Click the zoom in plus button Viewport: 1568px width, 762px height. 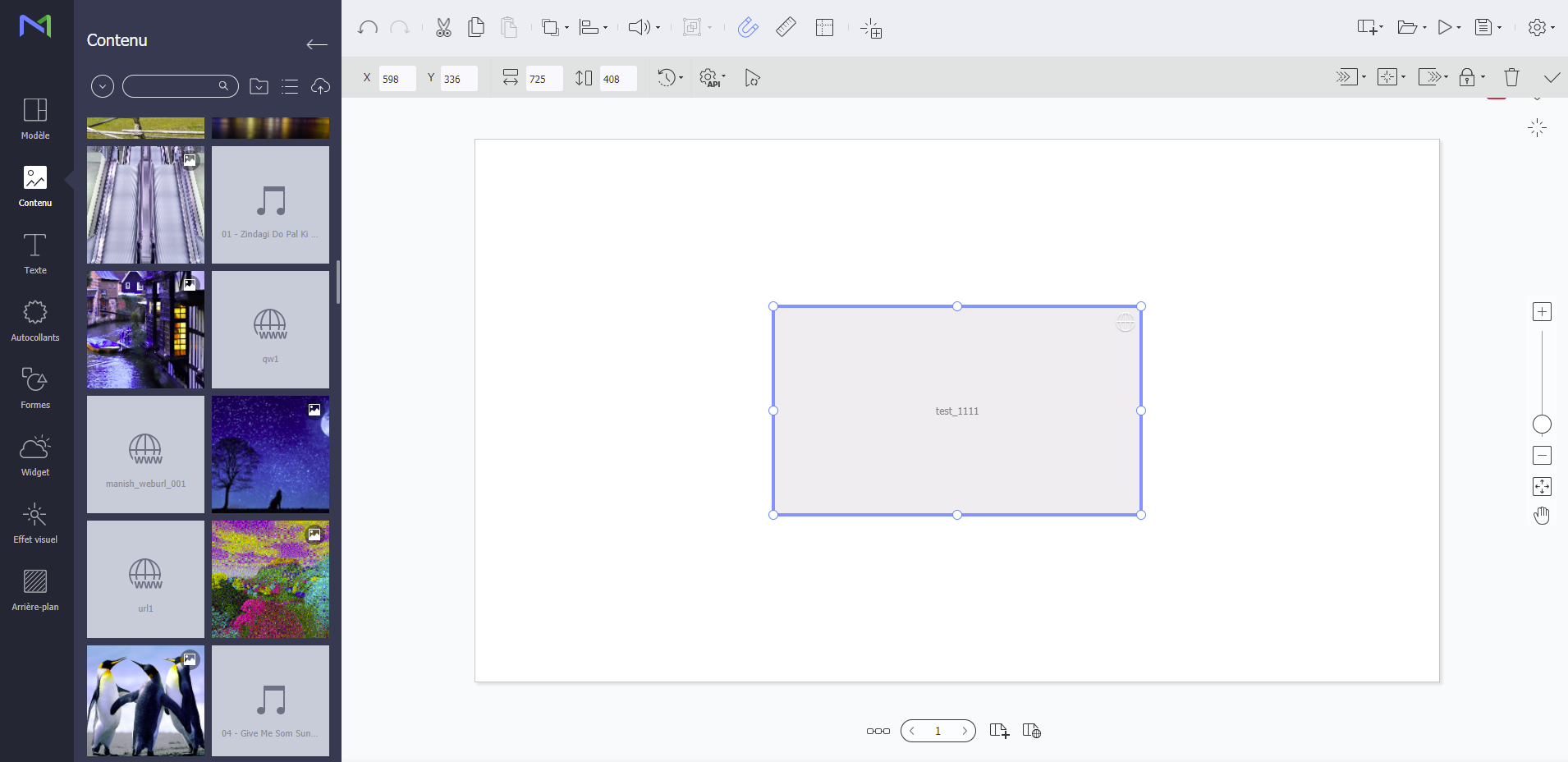(x=1542, y=312)
